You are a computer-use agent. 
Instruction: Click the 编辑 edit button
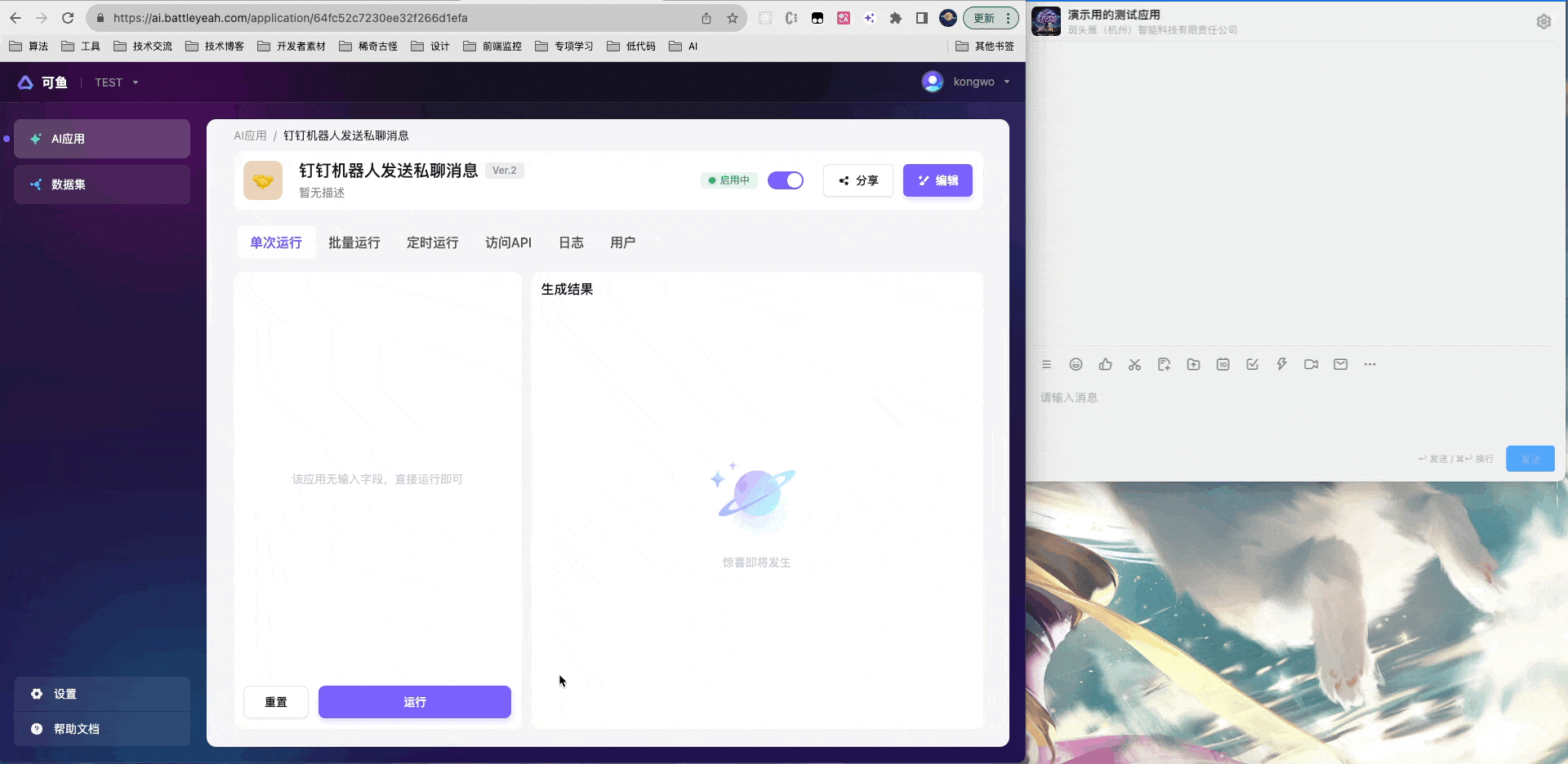(938, 180)
